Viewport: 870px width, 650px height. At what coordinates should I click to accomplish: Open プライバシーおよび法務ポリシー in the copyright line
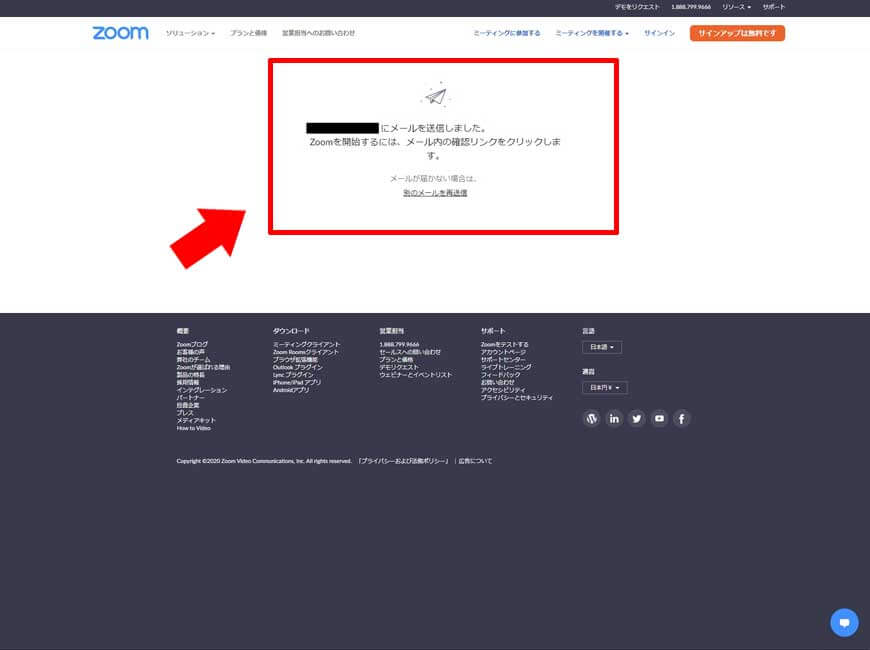402,461
